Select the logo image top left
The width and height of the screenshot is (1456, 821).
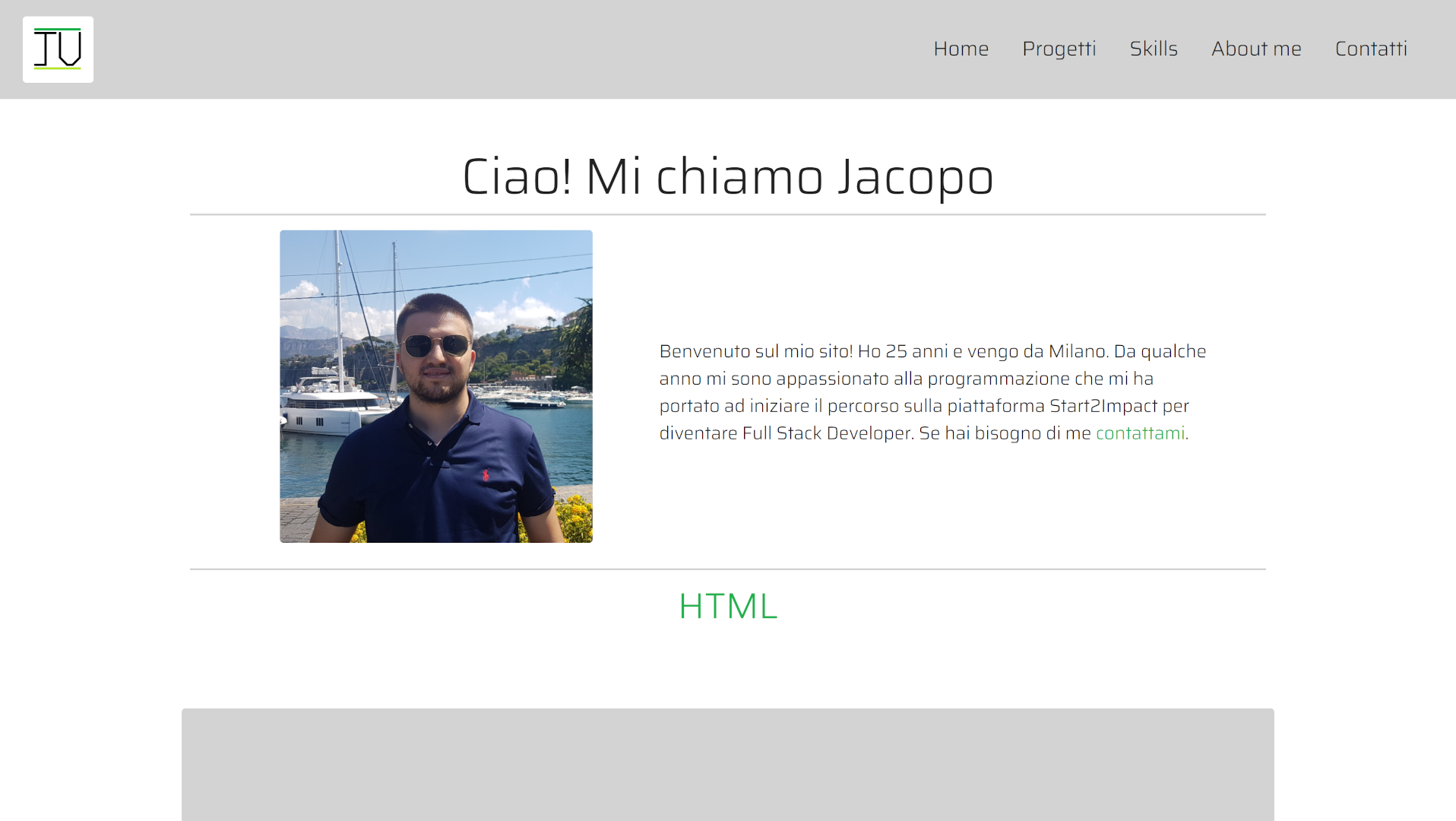pos(58,49)
